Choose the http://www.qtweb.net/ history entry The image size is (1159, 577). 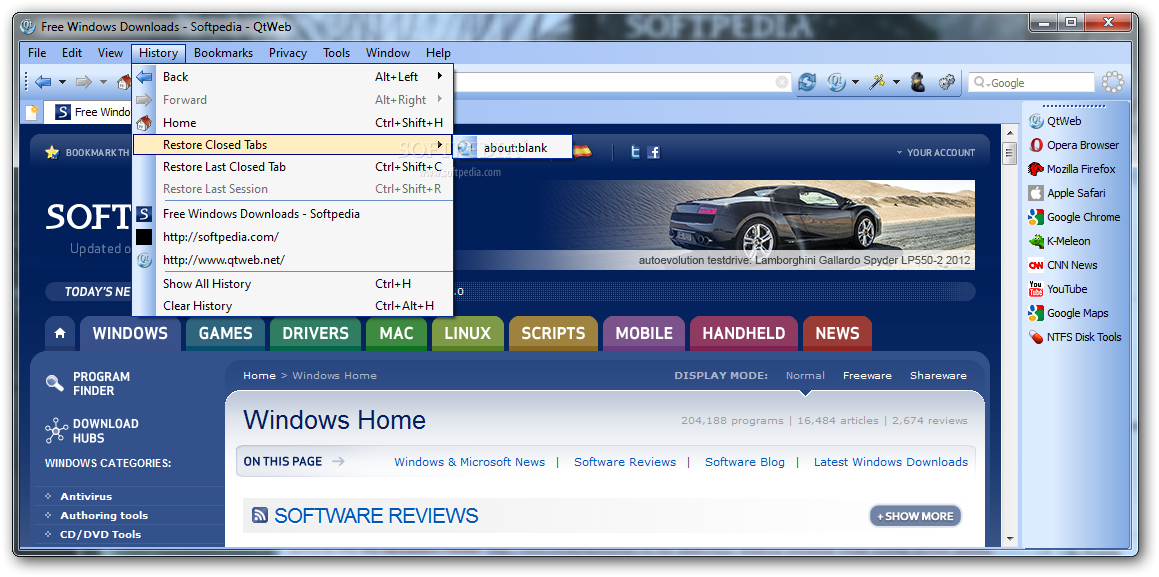[293, 260]
